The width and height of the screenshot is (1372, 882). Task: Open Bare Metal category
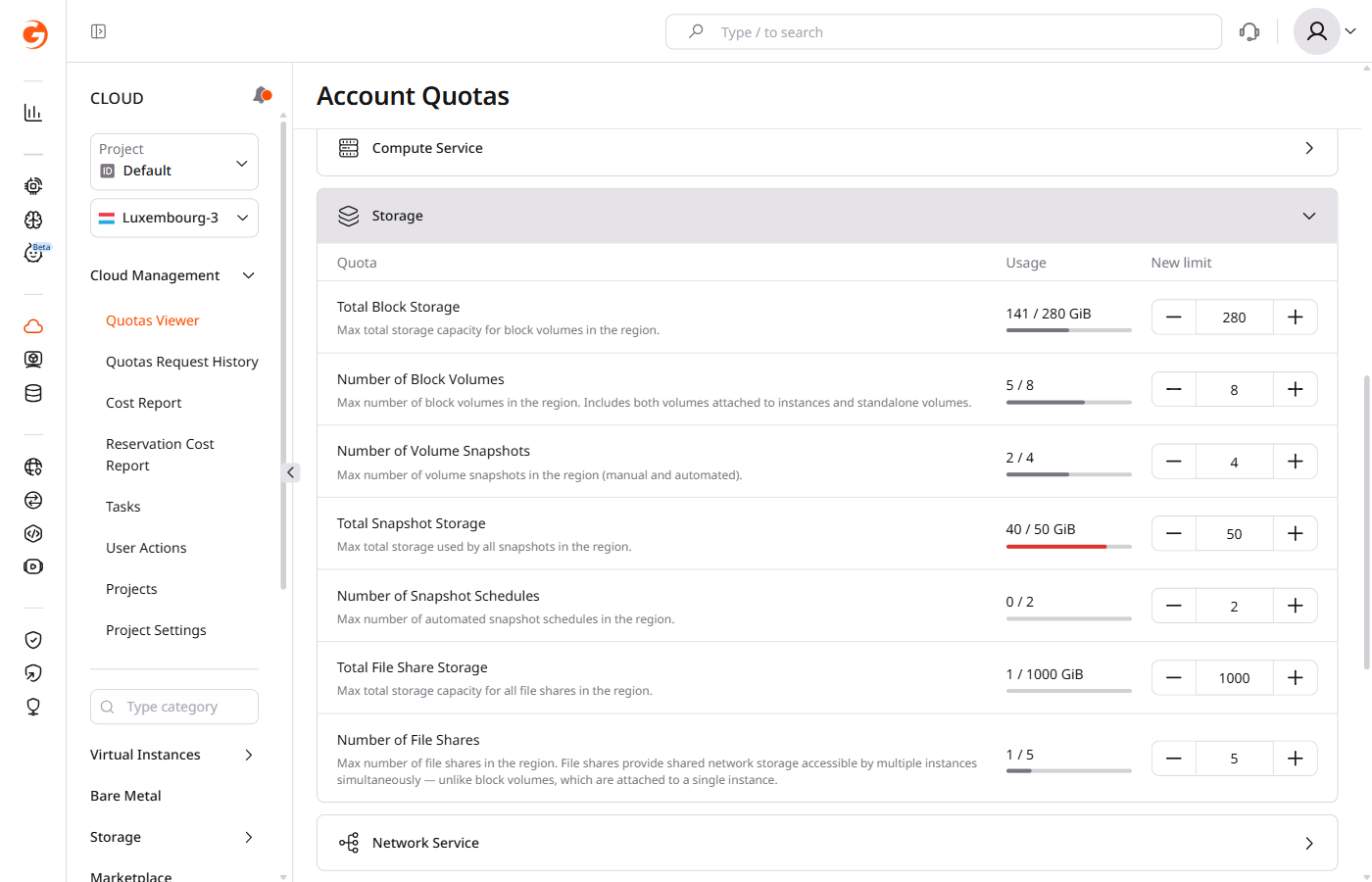tap(125, 796)
